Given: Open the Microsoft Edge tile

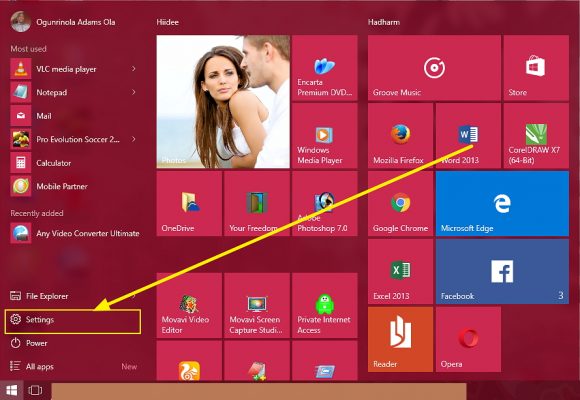Looking at the screenshot, I should [x=502, y=204].
